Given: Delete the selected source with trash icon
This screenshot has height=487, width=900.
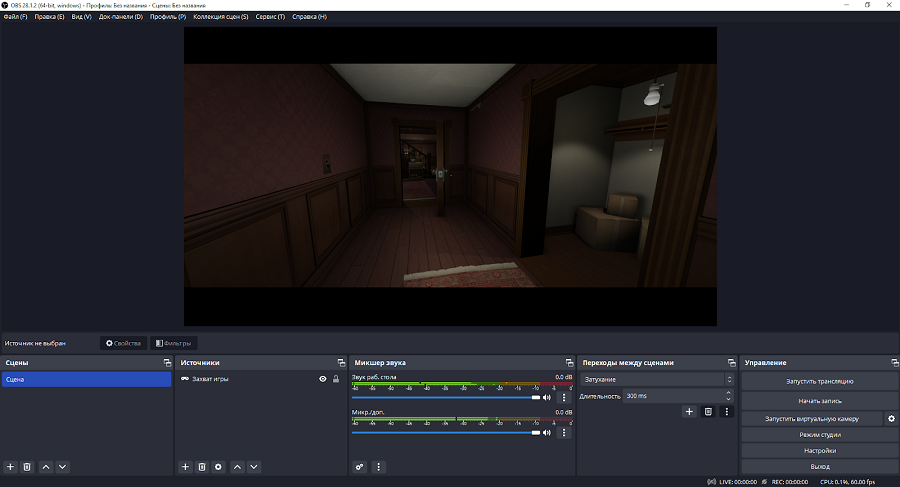Looking at the screenshot, I should (202, 467).
